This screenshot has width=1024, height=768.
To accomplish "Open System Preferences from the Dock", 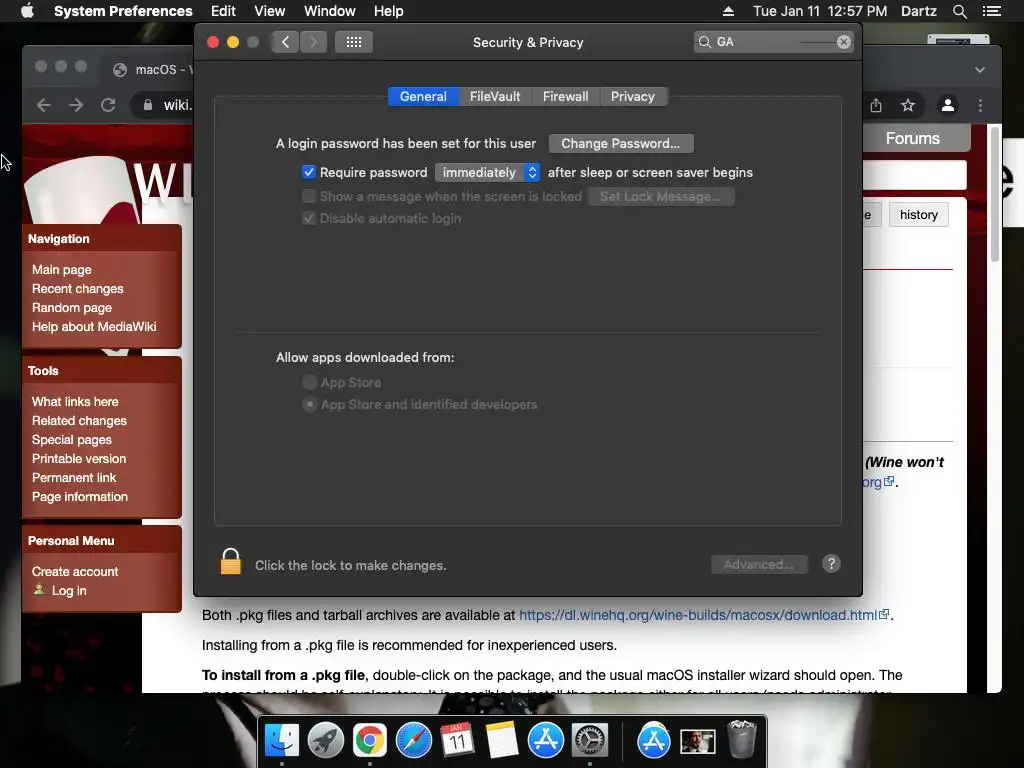I will [590, 740].
